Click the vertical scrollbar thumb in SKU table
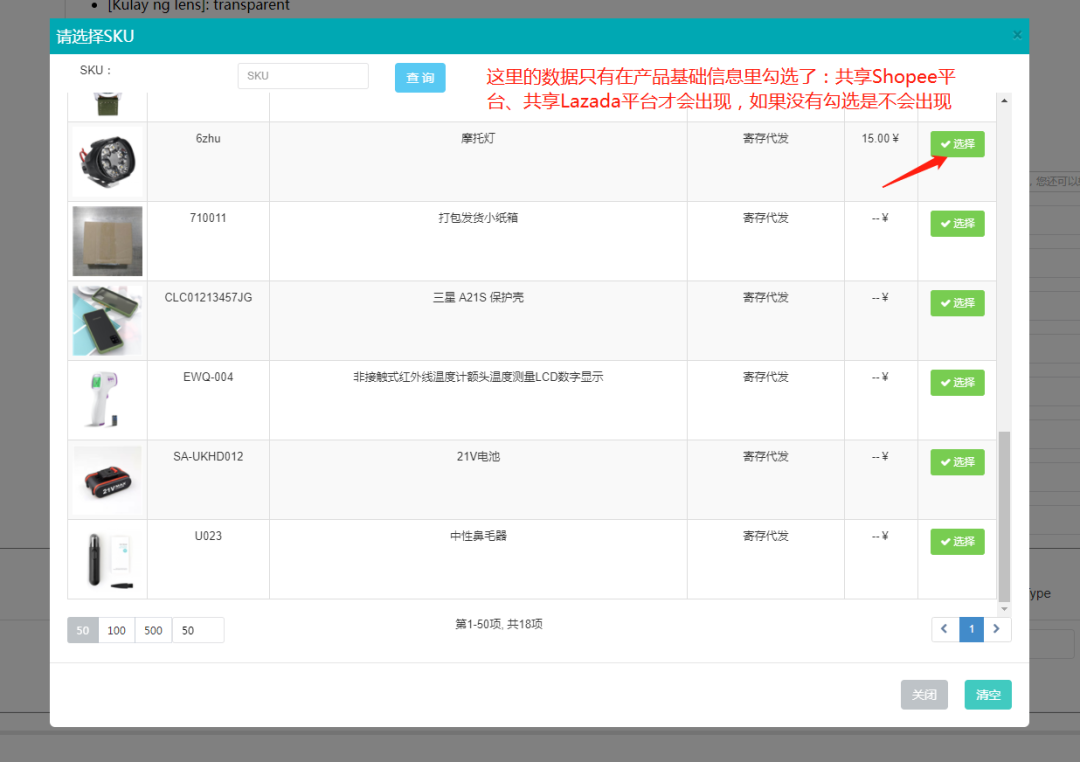Screen dimensions: 1080x762 click(x=1004, y=517)
